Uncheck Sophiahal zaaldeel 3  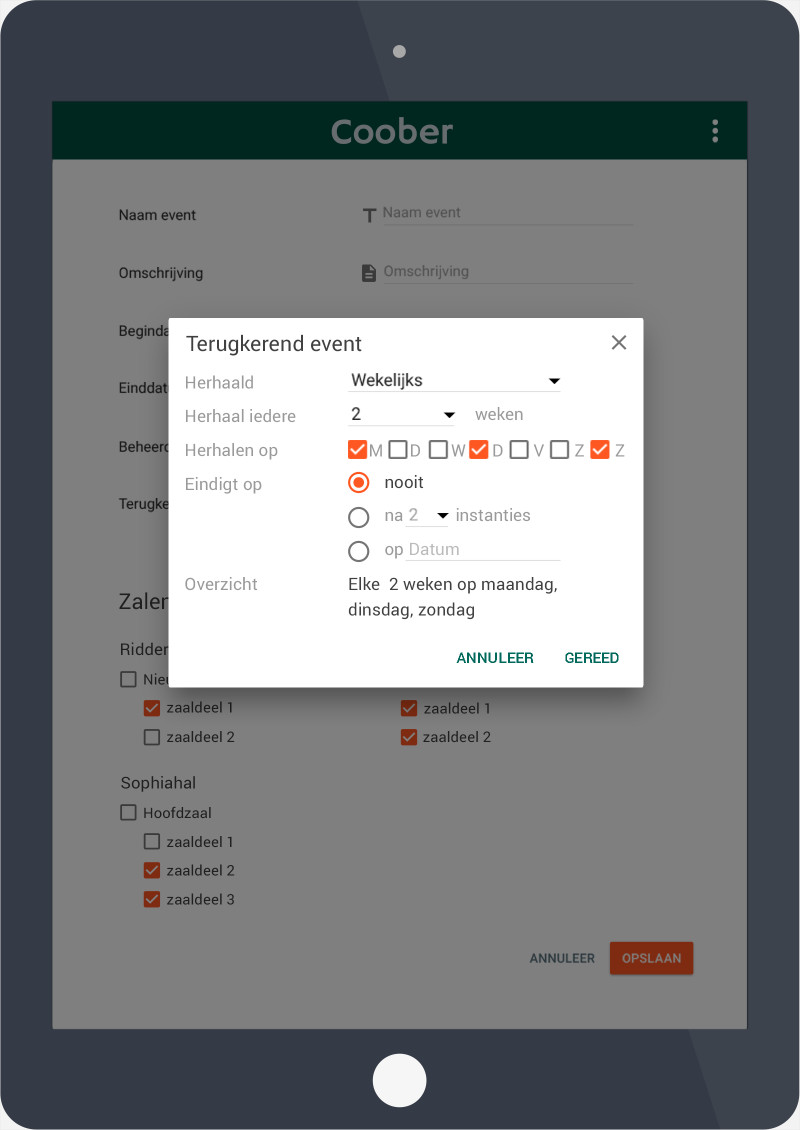point(151,899)
